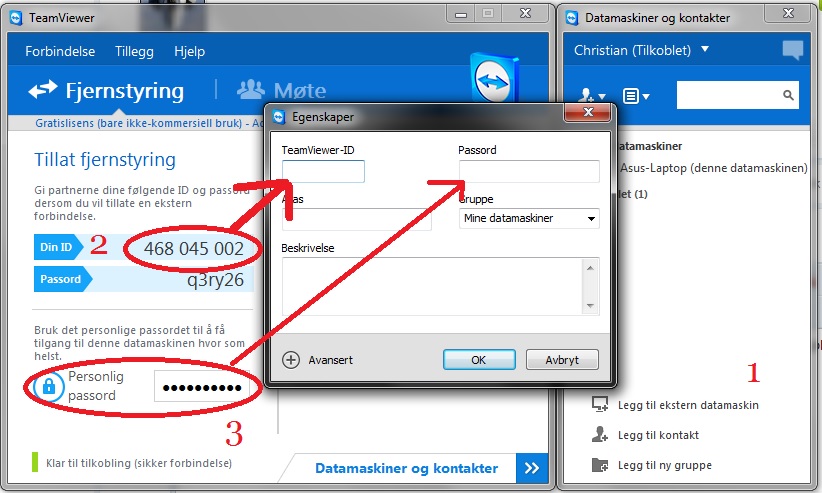Open the Tillegg menu
Screen dimensions: 822x493
134,51
